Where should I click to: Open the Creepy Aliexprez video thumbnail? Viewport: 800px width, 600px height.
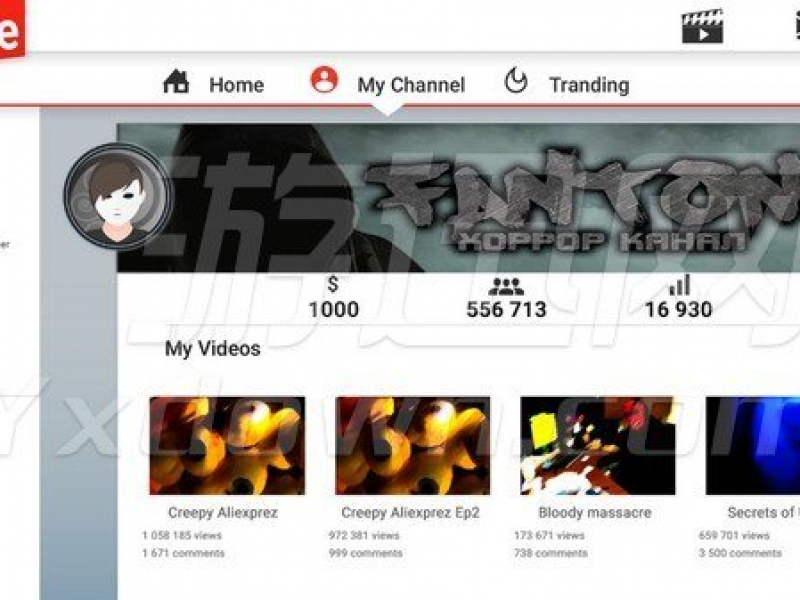[227, 446]
